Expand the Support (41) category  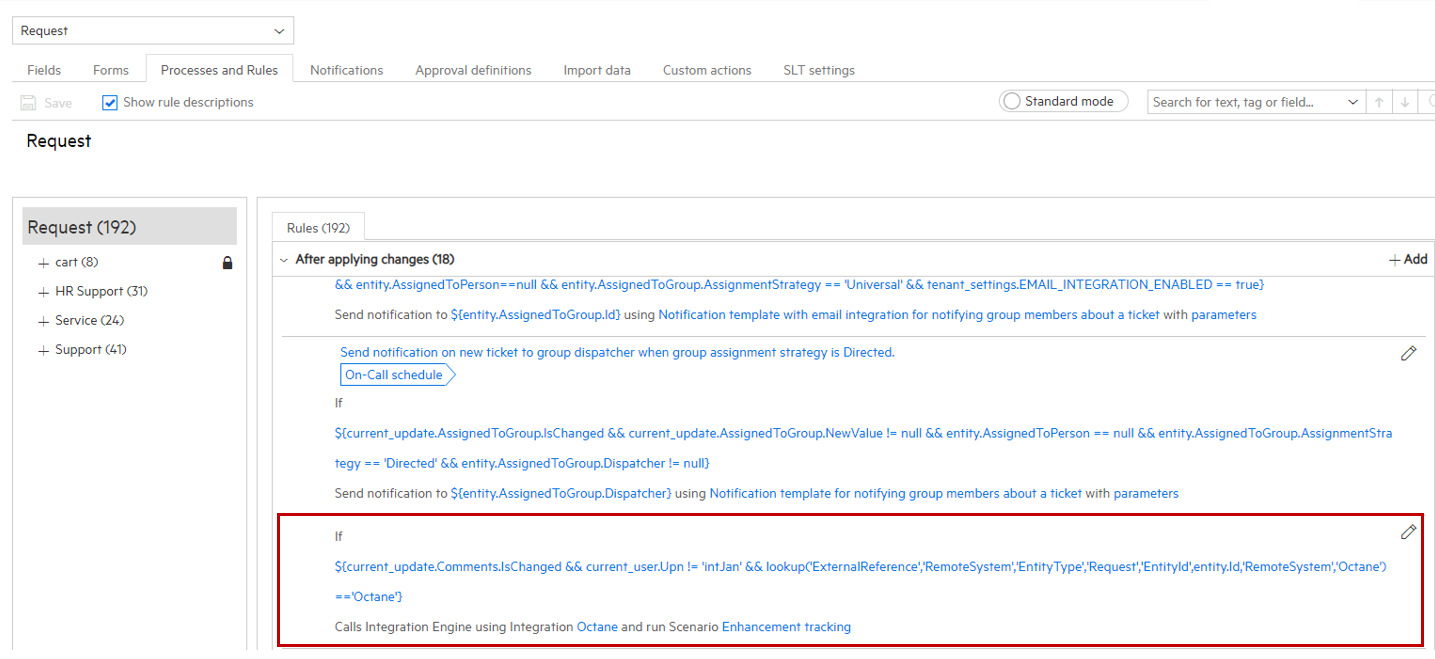pyautogui.click(x=43, y=349)
